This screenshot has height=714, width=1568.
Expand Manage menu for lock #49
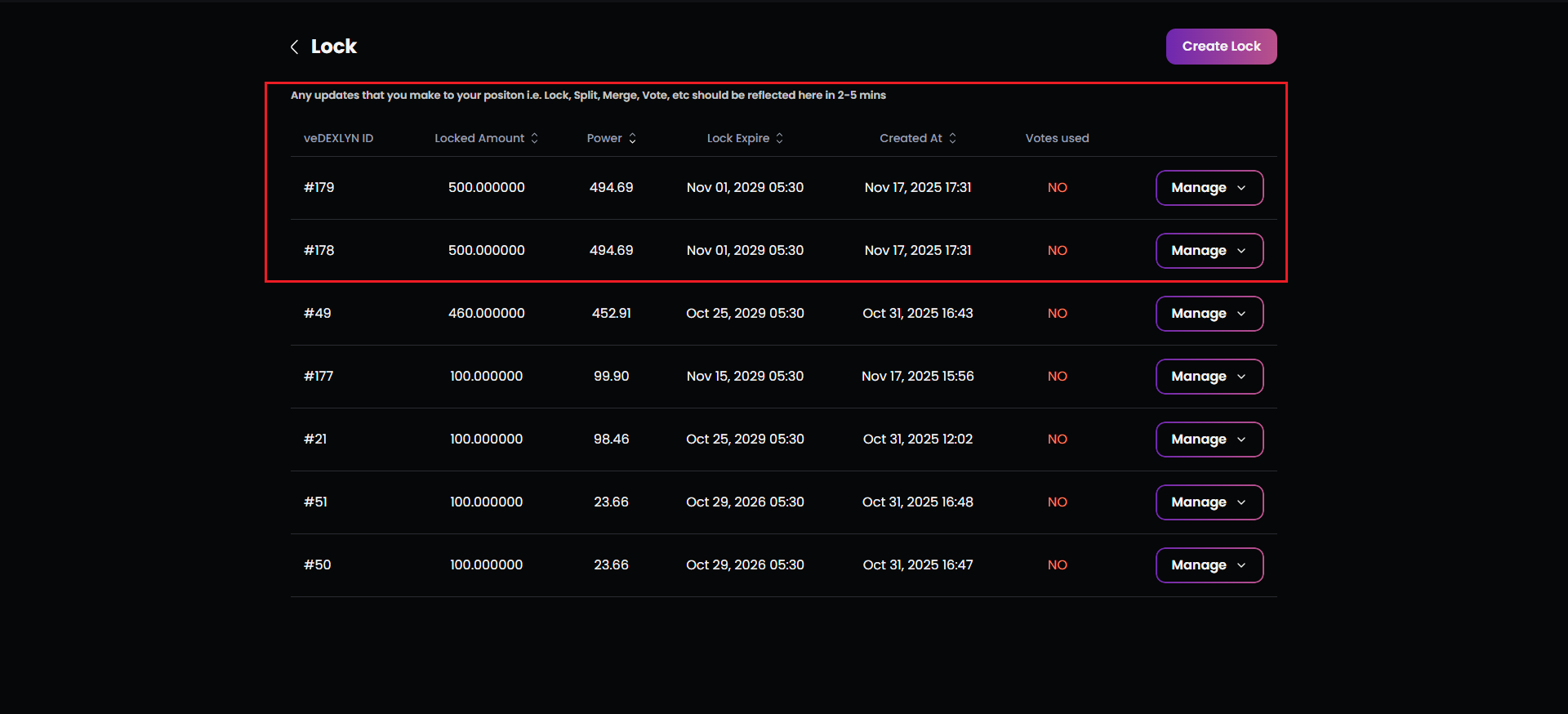click(1209, 314)
